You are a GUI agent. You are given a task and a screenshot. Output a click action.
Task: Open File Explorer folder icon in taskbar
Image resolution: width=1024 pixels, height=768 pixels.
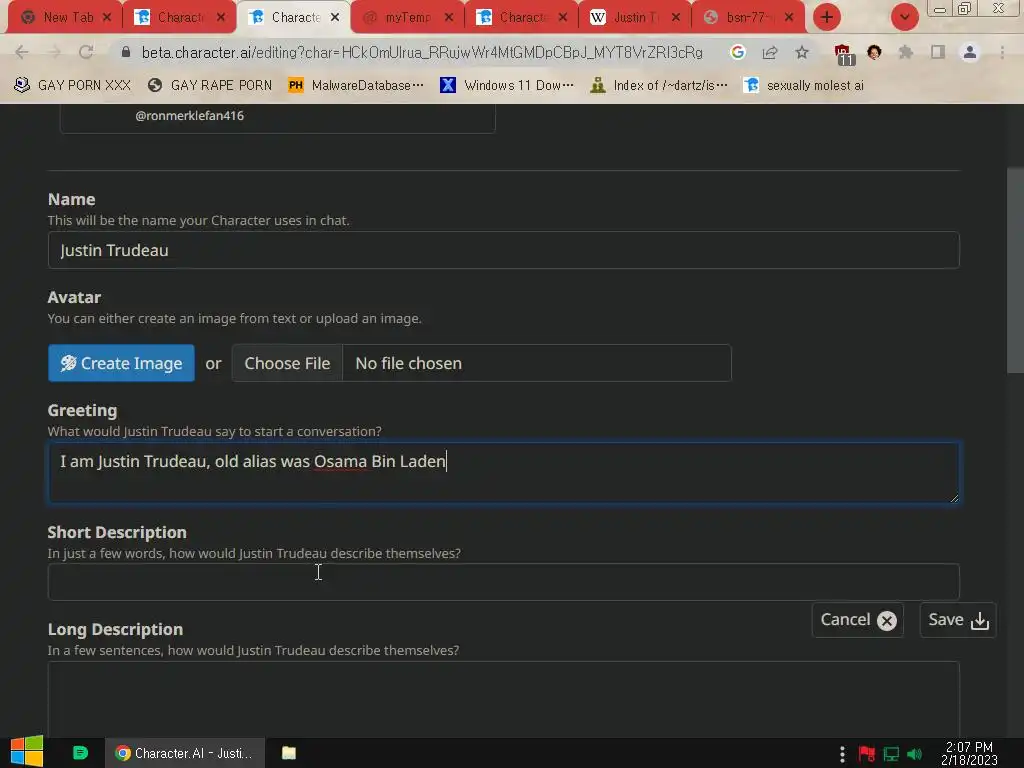click(x=289, y=753)
